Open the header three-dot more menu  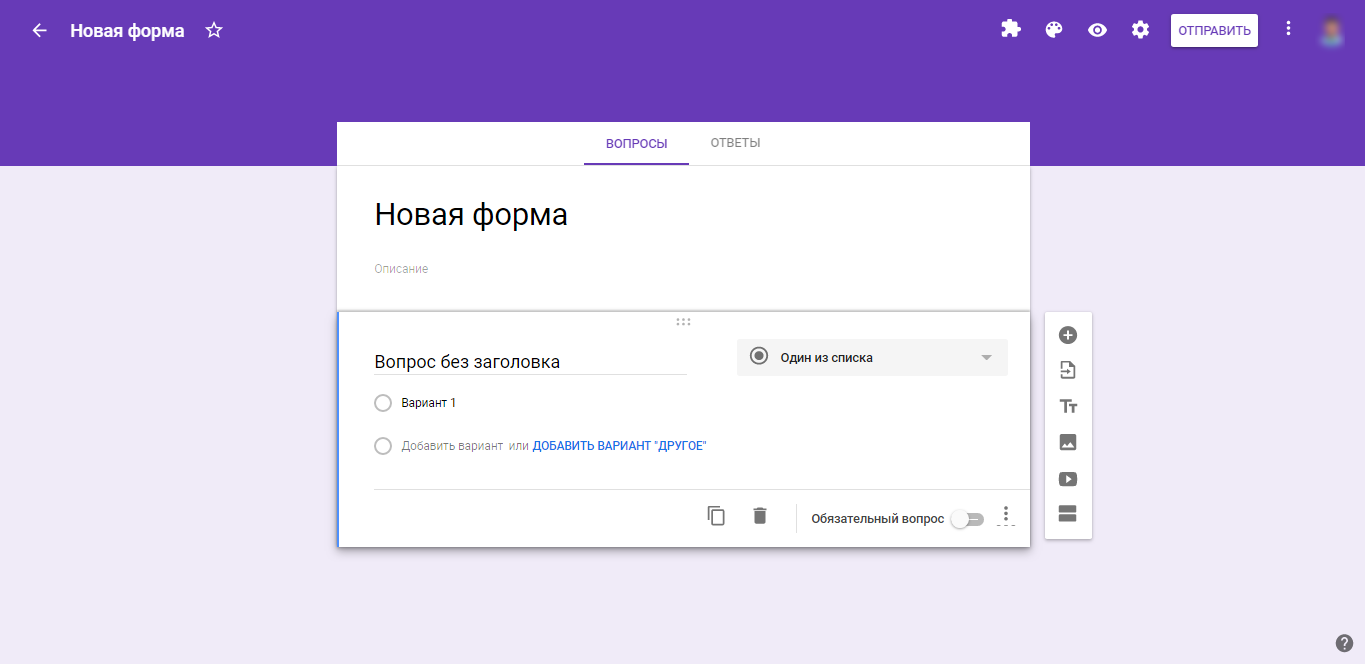1288,29
